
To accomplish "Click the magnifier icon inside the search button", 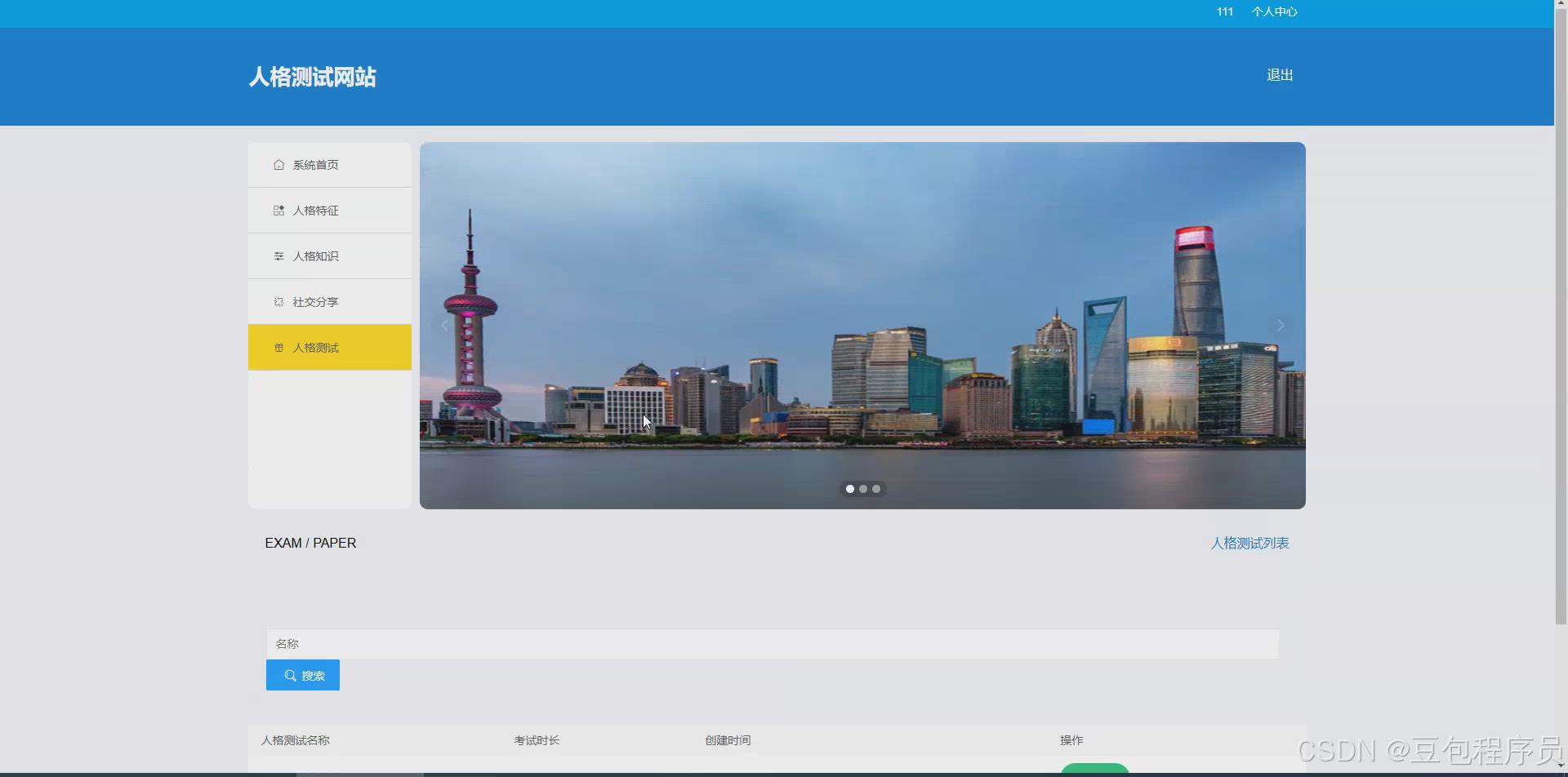I will (x=290, y=675).
